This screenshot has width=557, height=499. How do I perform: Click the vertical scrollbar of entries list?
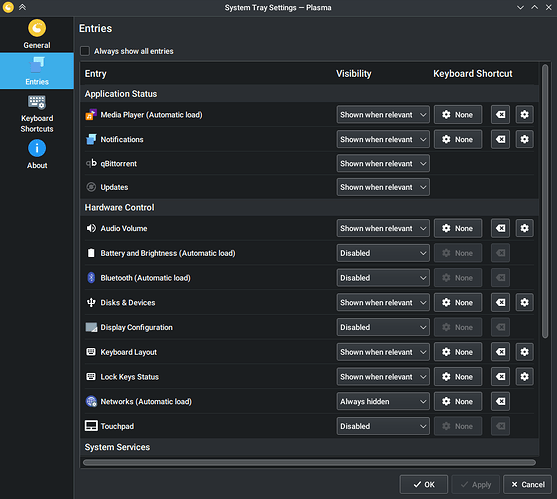pyautogui.click(x=545, y=201)
